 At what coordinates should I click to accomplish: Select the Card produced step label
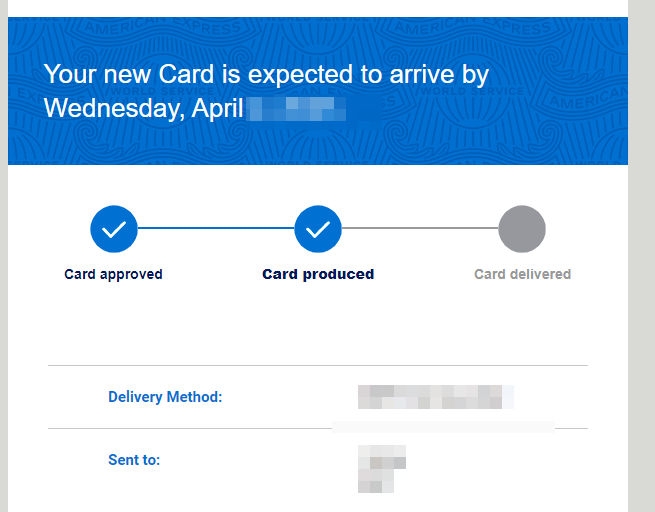pos(318,274)
